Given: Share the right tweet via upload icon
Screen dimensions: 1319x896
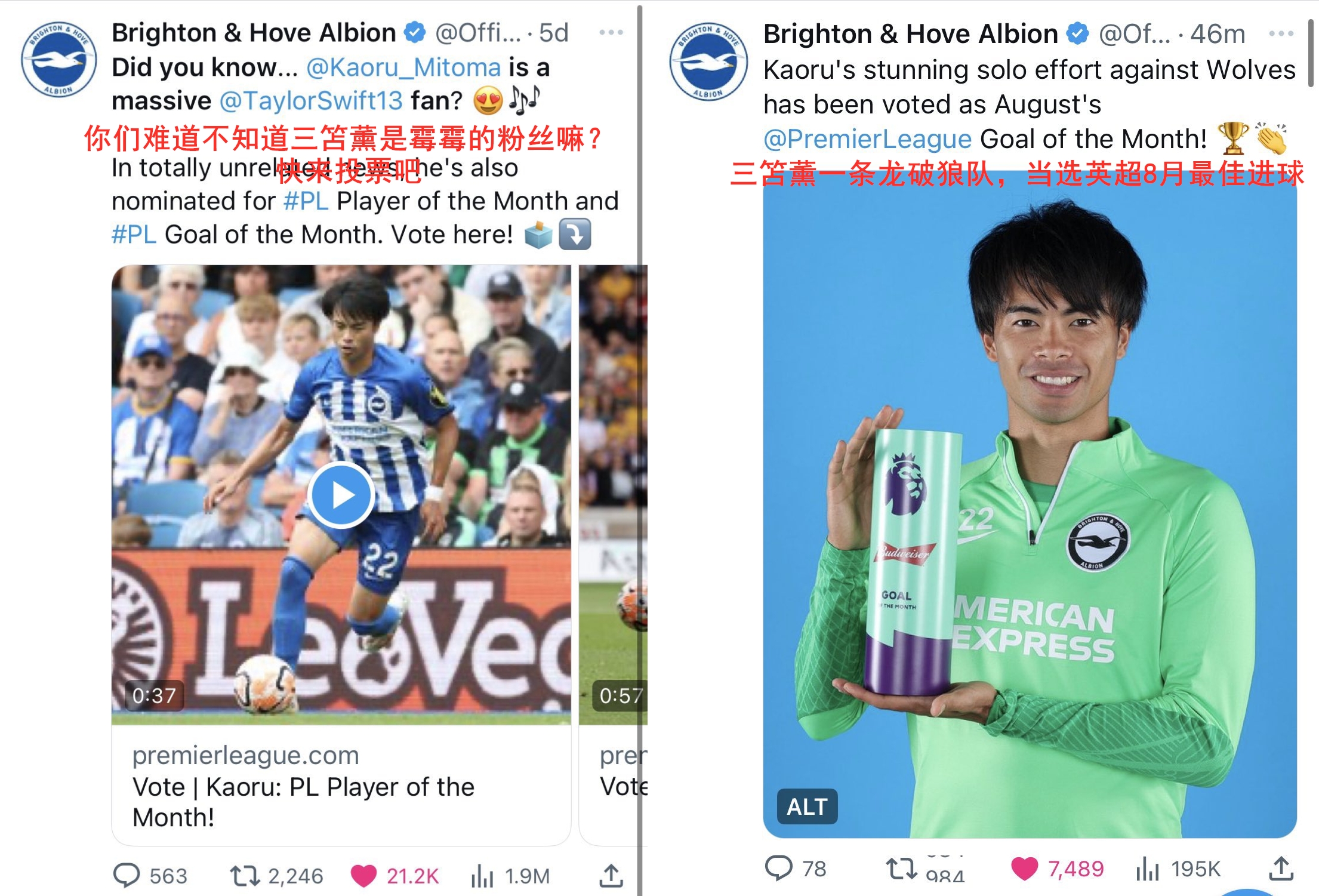Looking at the screenshot, I should click(x=1281, y=868).
